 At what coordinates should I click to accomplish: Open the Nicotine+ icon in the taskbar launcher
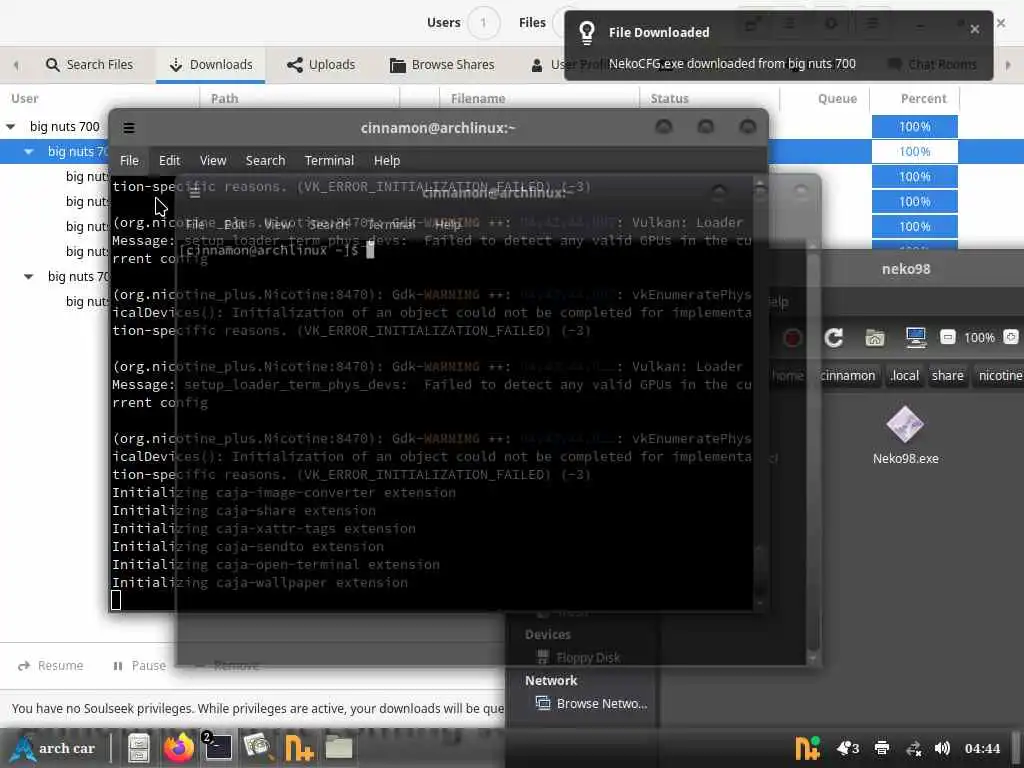(x=298, y=748)
